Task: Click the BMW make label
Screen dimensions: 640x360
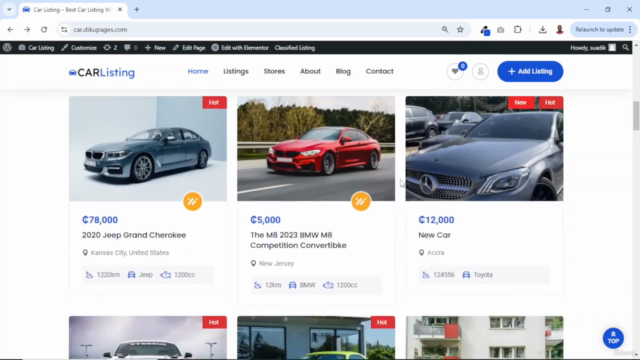Action: (307, 285)
